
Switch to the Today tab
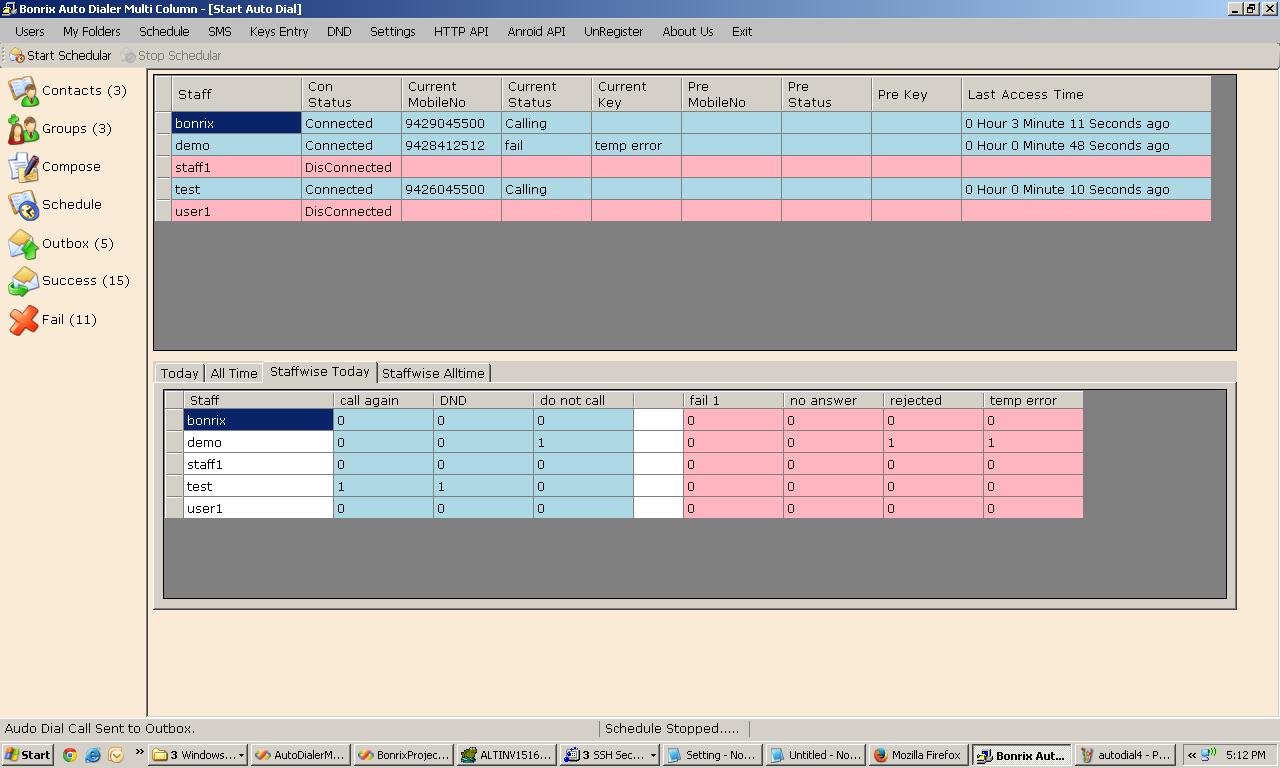tap(179, 373)
